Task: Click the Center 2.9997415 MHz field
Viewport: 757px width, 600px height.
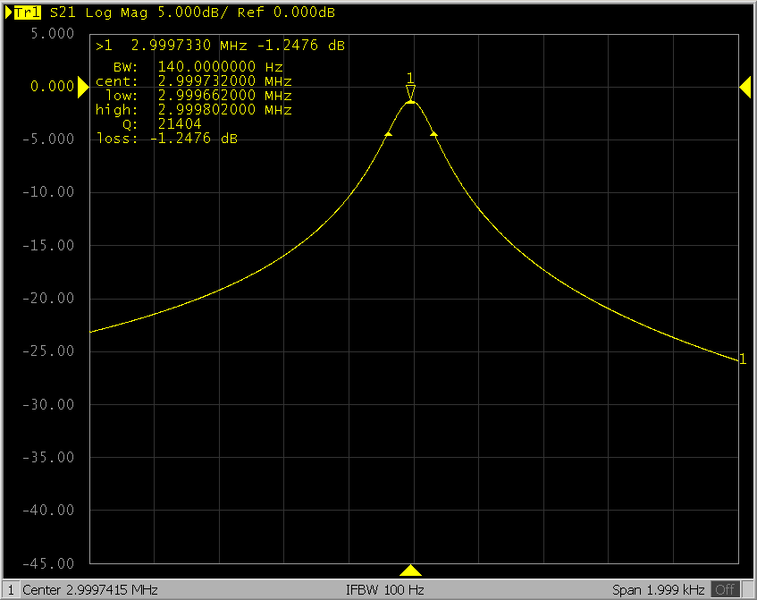Action: 89,590
